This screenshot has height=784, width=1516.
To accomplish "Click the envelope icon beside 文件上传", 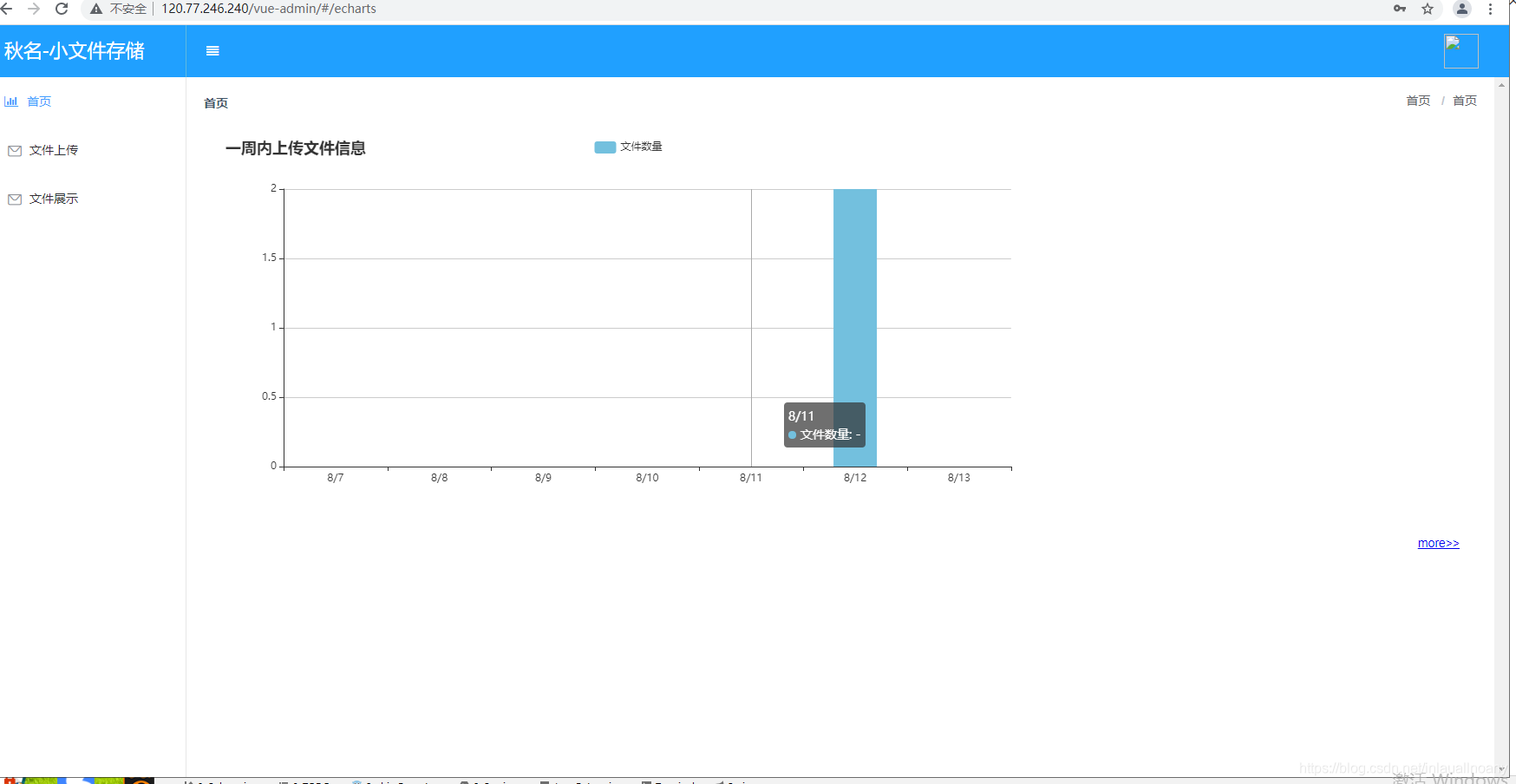I will point(15,151).
